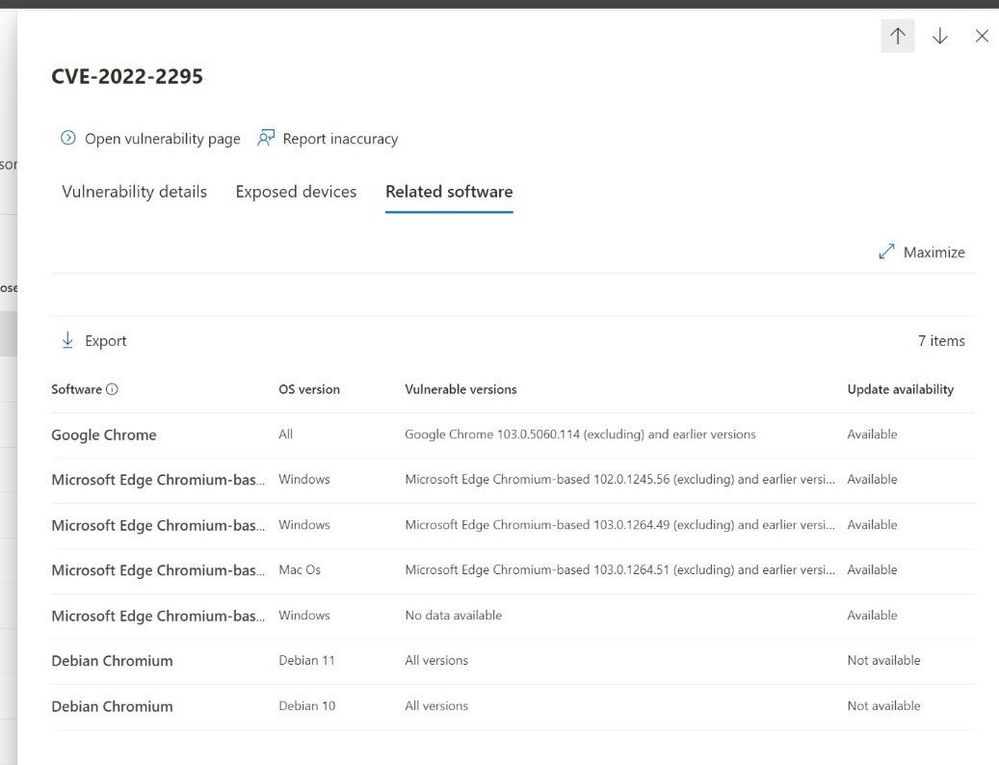Click the Open vulnerability page circle arrow icon
The width and height of the screenshot is (999, 765).
point(68,138)
